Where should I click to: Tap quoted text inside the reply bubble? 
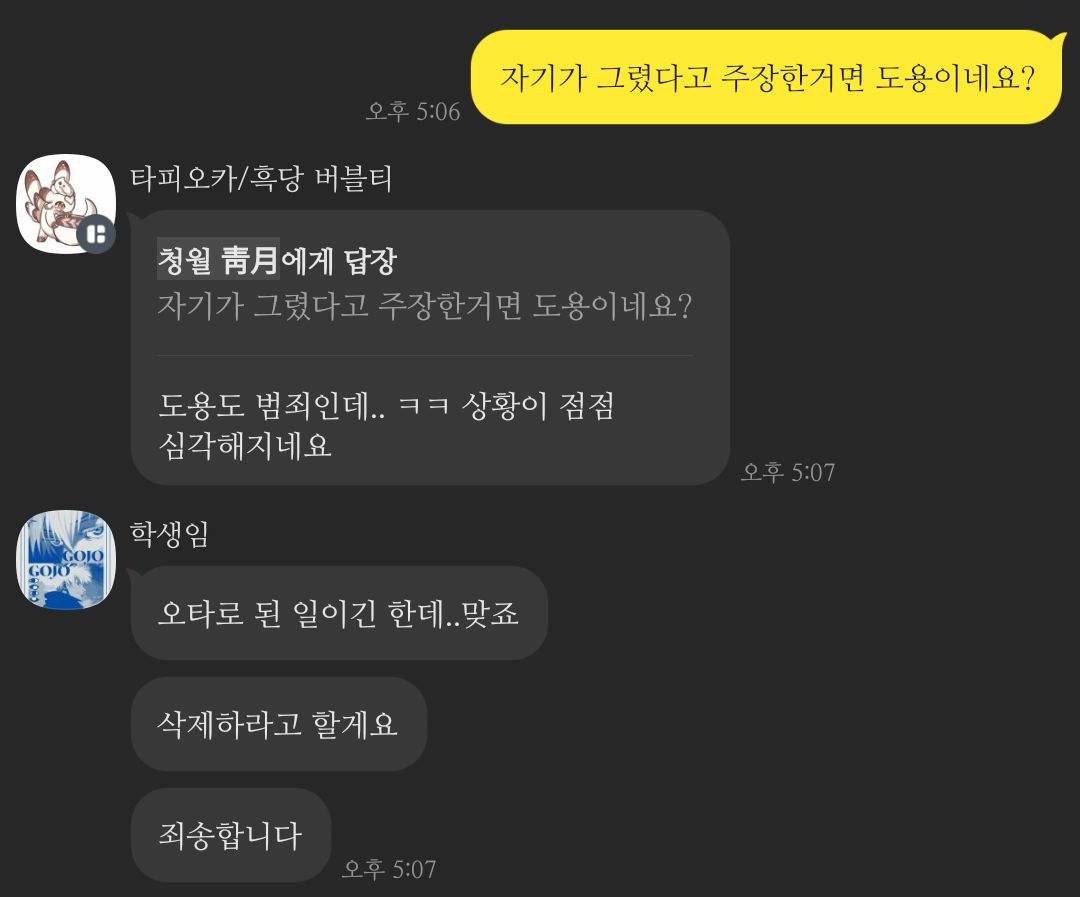(x=425, y=306)
